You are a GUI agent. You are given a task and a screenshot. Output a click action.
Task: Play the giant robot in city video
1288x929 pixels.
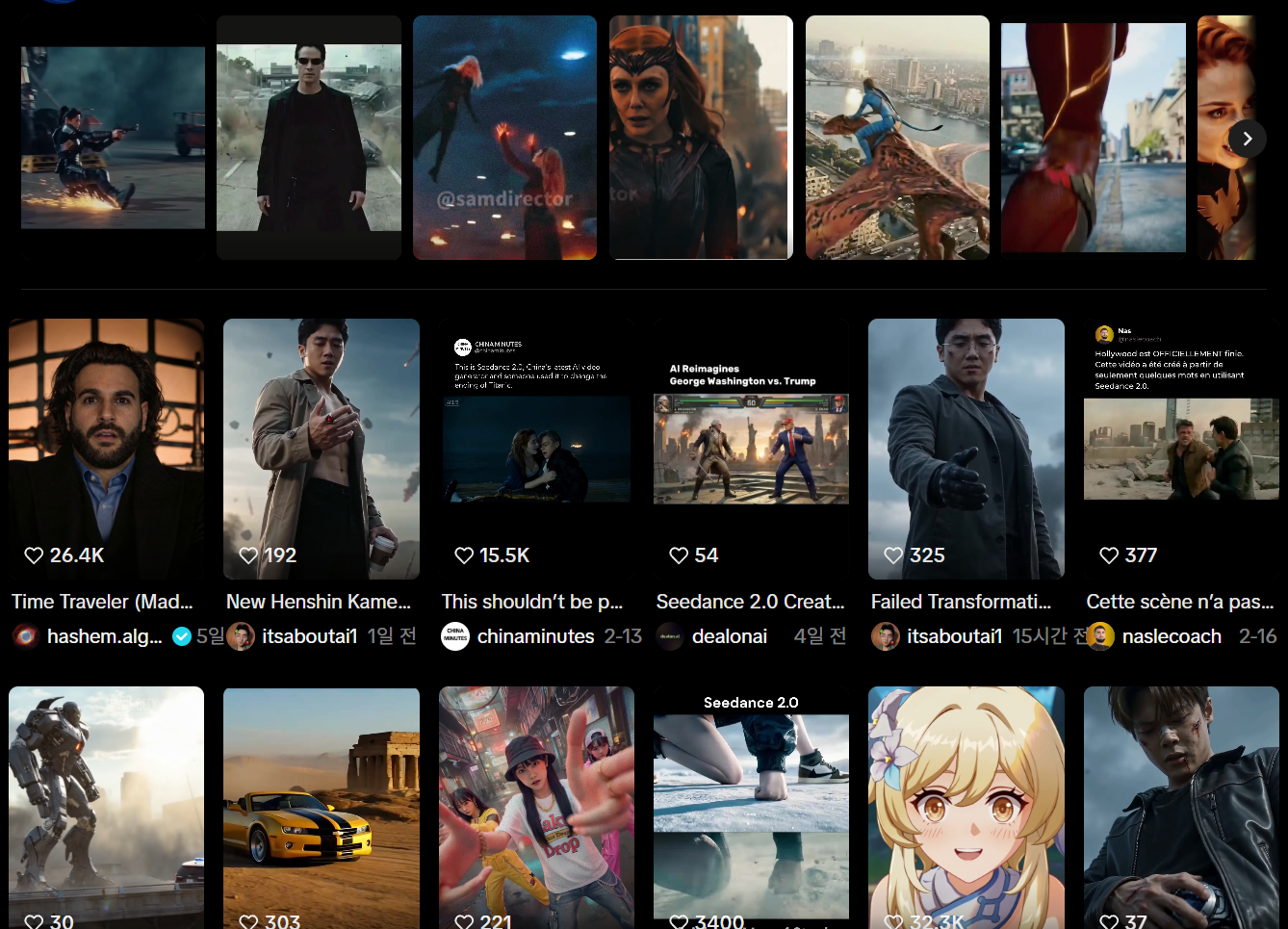click(106, 808)
